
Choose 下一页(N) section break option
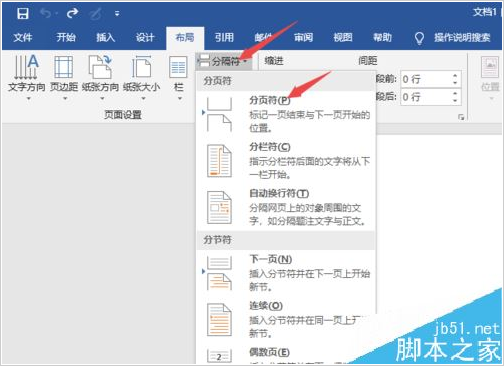click(x=287, y=272)
